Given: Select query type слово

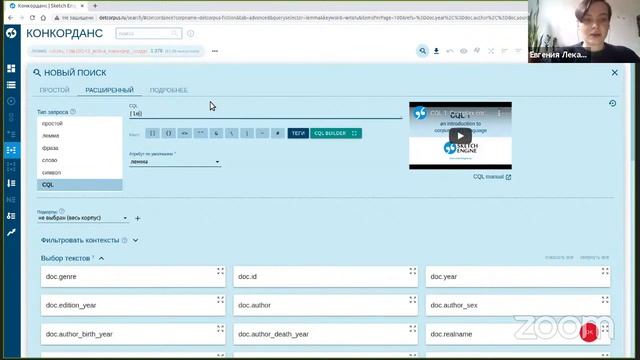Looking at the screenshot, I should point(80,160).
